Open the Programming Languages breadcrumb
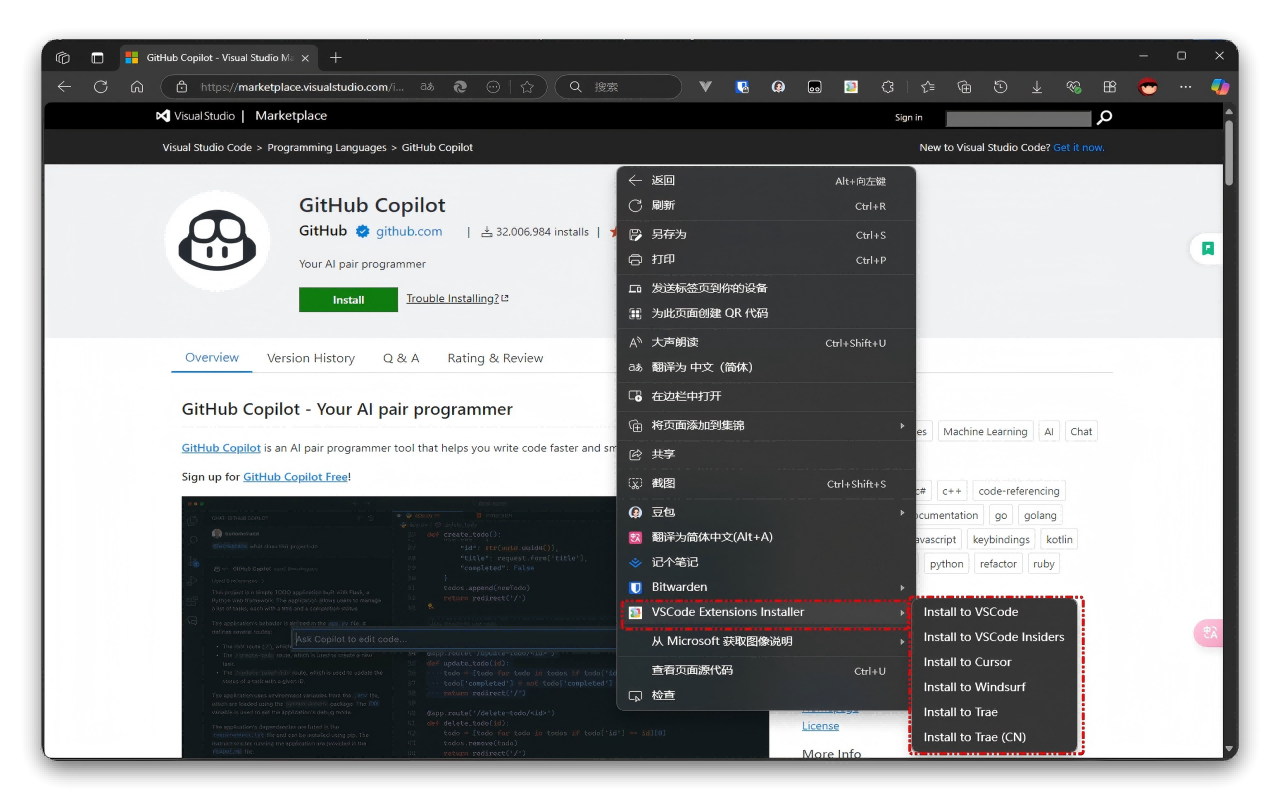1280x800 pixels. click(x=327, y=147)
